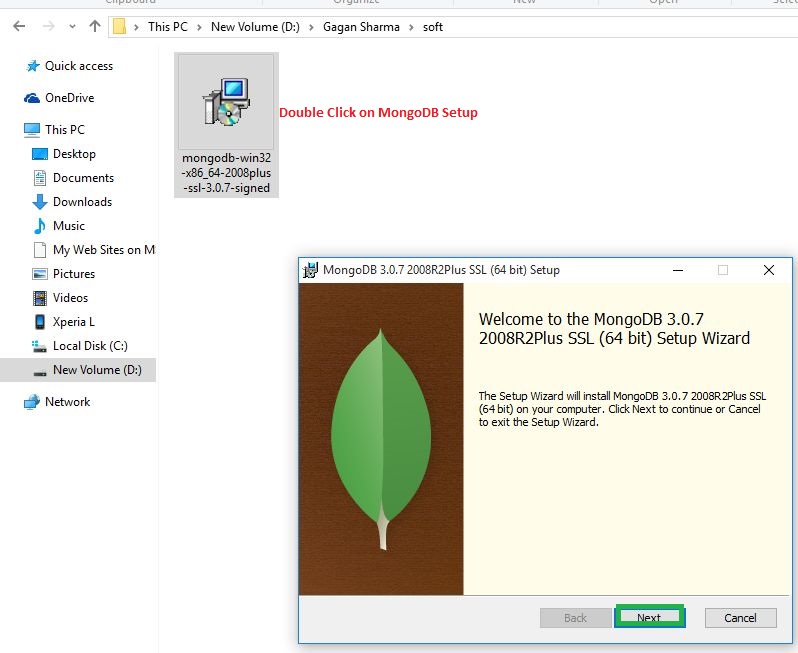Image resolution: width=798 pixels, height=653 pixels.
Task: Close the MongoDB Setup window
Action: [769, 270]
